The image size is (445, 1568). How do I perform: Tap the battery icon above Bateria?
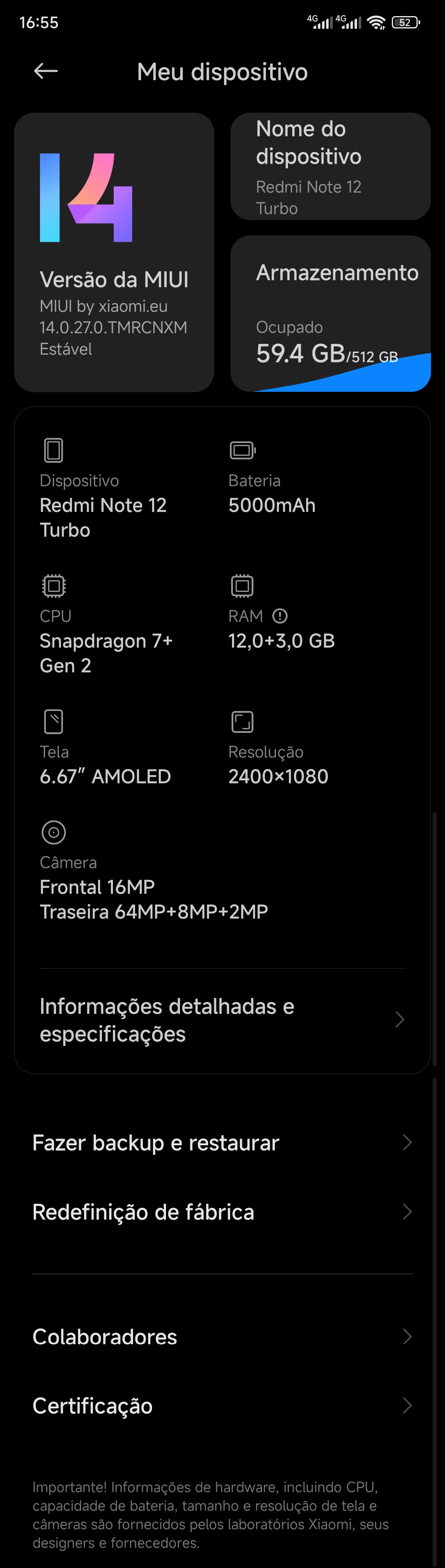(243, 450)
